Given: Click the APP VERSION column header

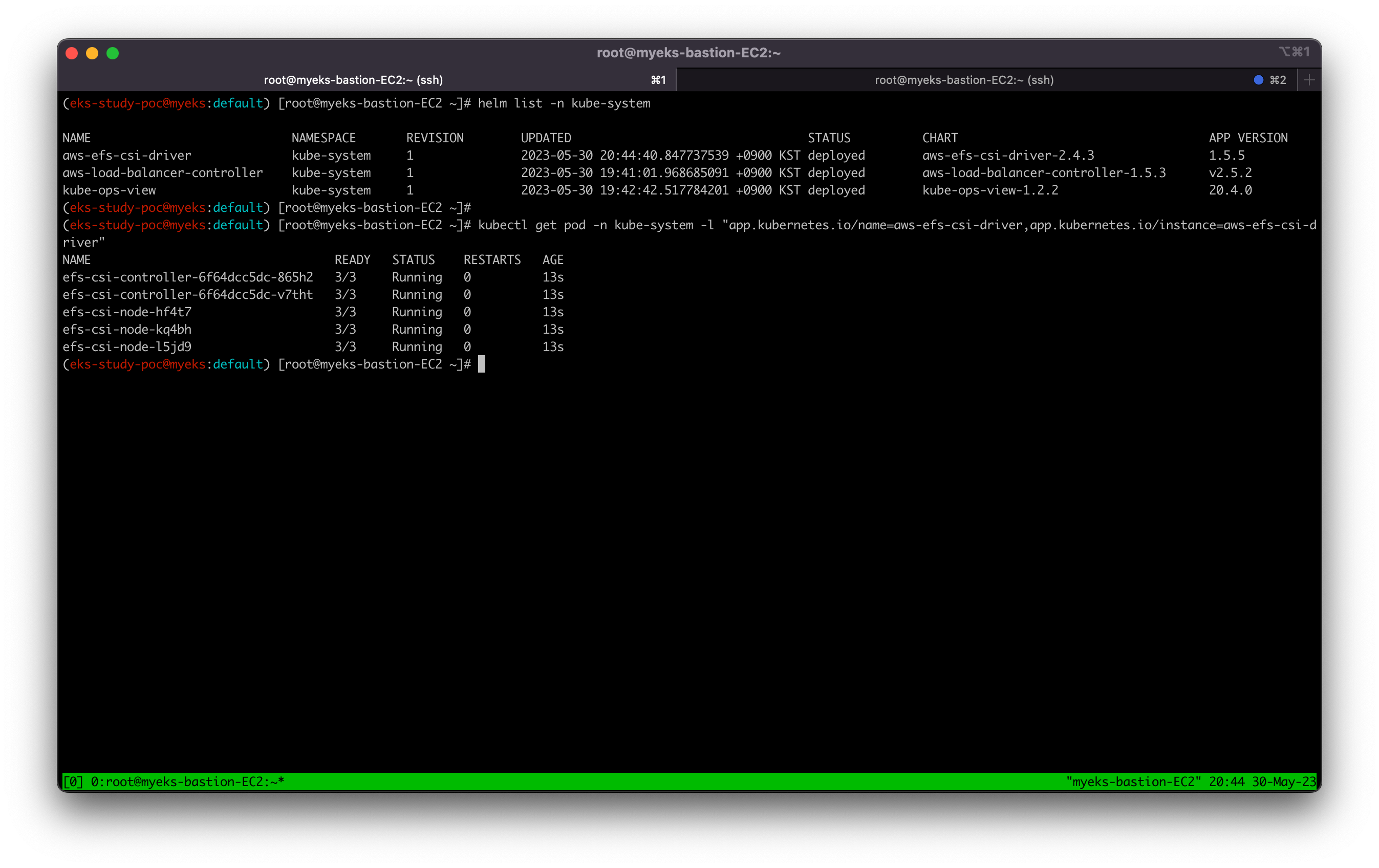Looking at the screenshot, I should (1248, 138).
